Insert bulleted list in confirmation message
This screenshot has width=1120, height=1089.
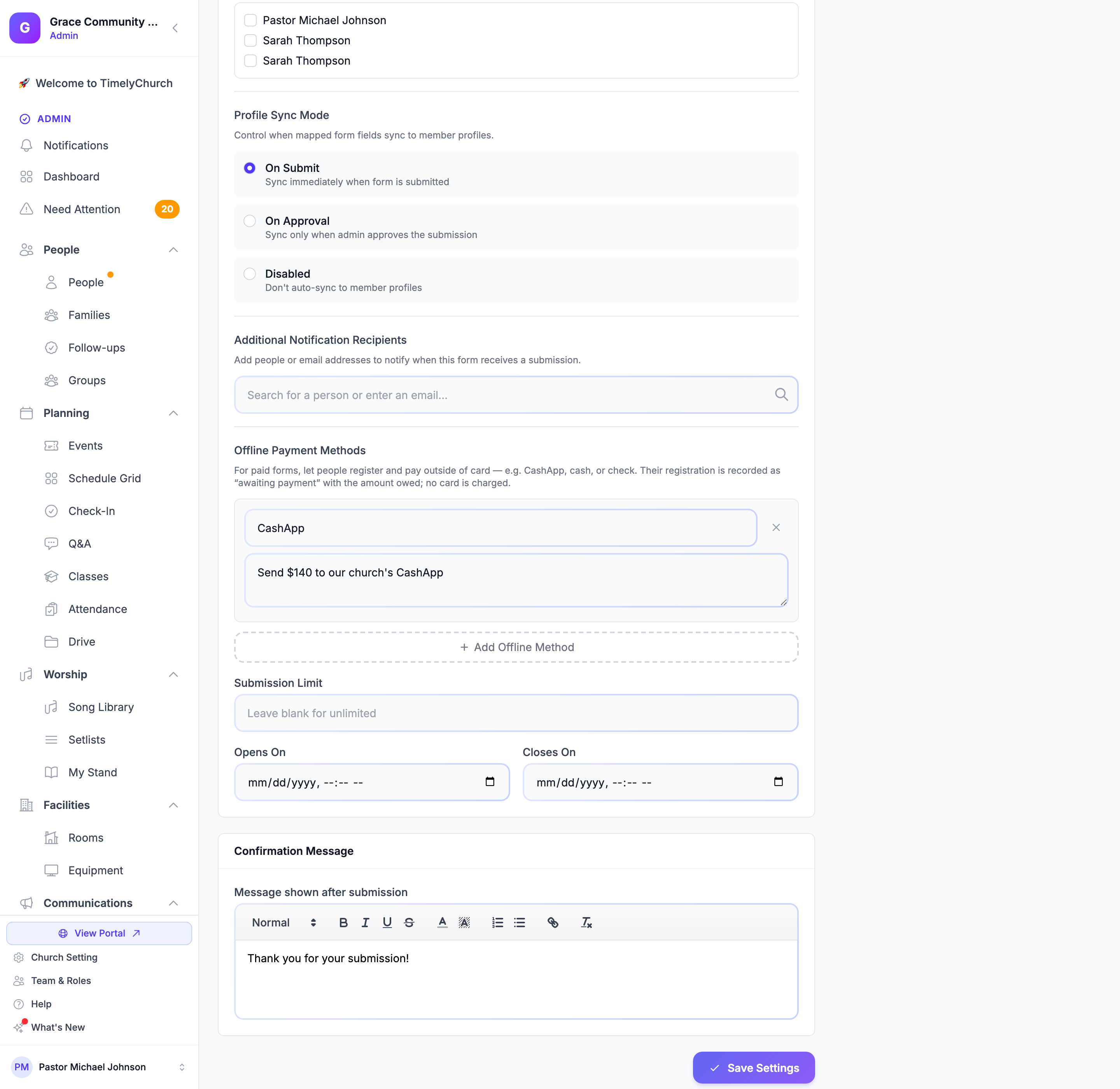click(520, 923)
